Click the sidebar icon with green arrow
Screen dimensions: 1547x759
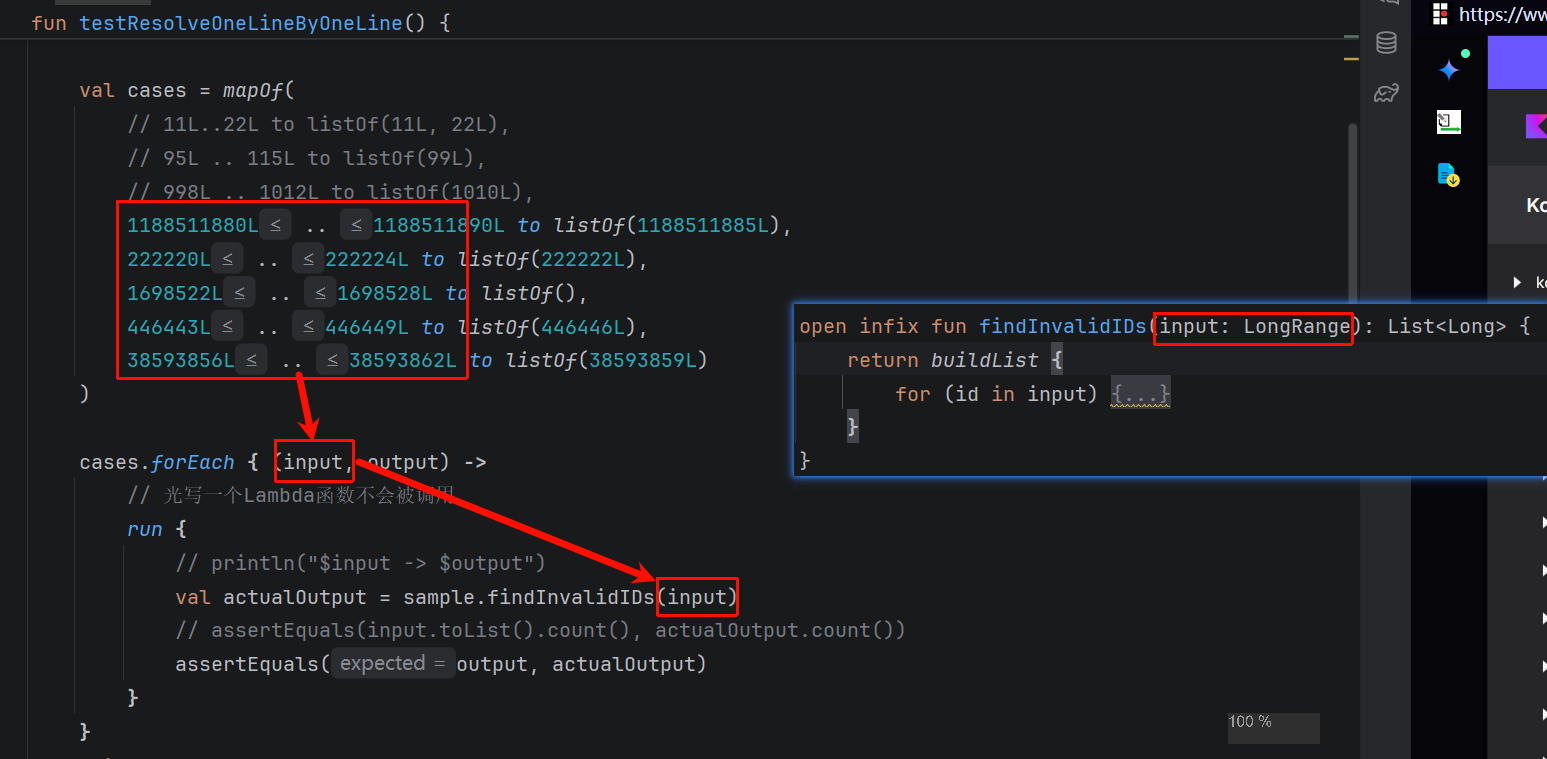[1449, 123]
